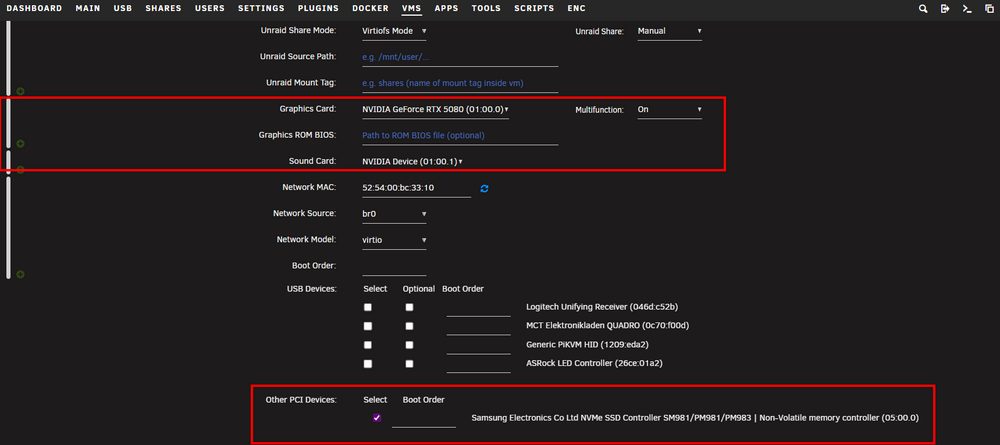Viewport: 1000px width, 445px height.
Task: Check Optional for ASRock LED Controller
Action: (409, 364)
